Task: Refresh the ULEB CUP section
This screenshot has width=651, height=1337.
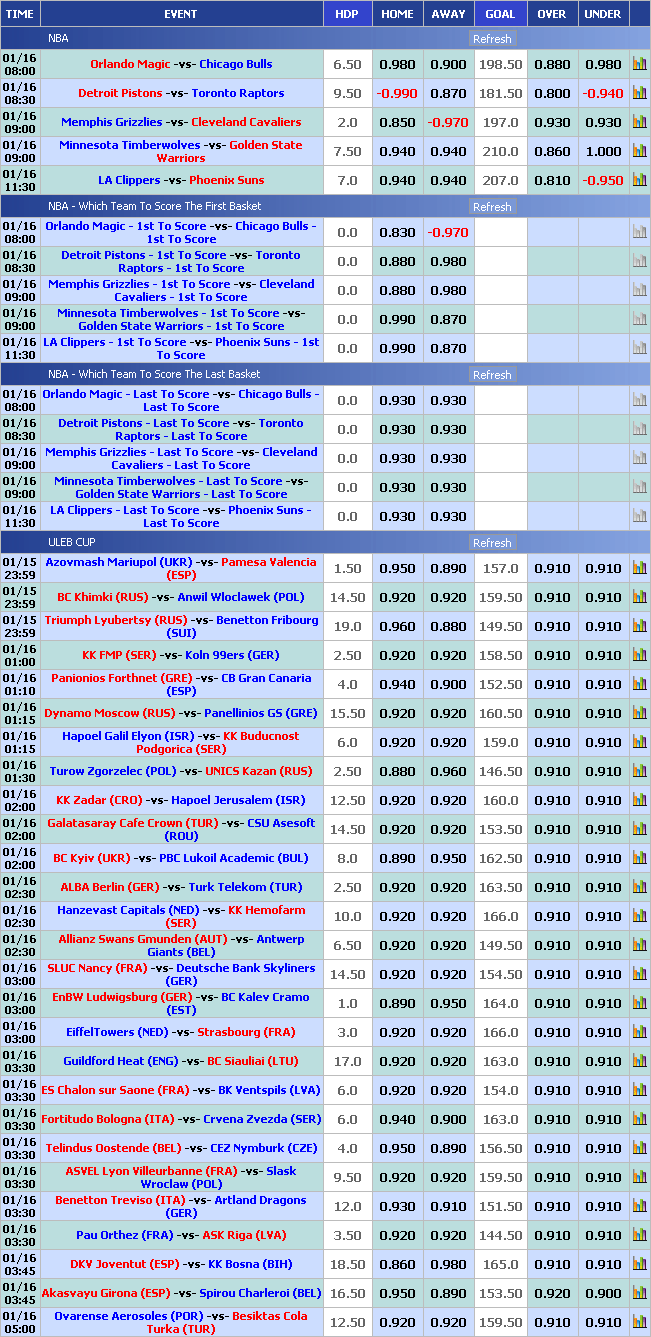Action: tap(492, 543)
